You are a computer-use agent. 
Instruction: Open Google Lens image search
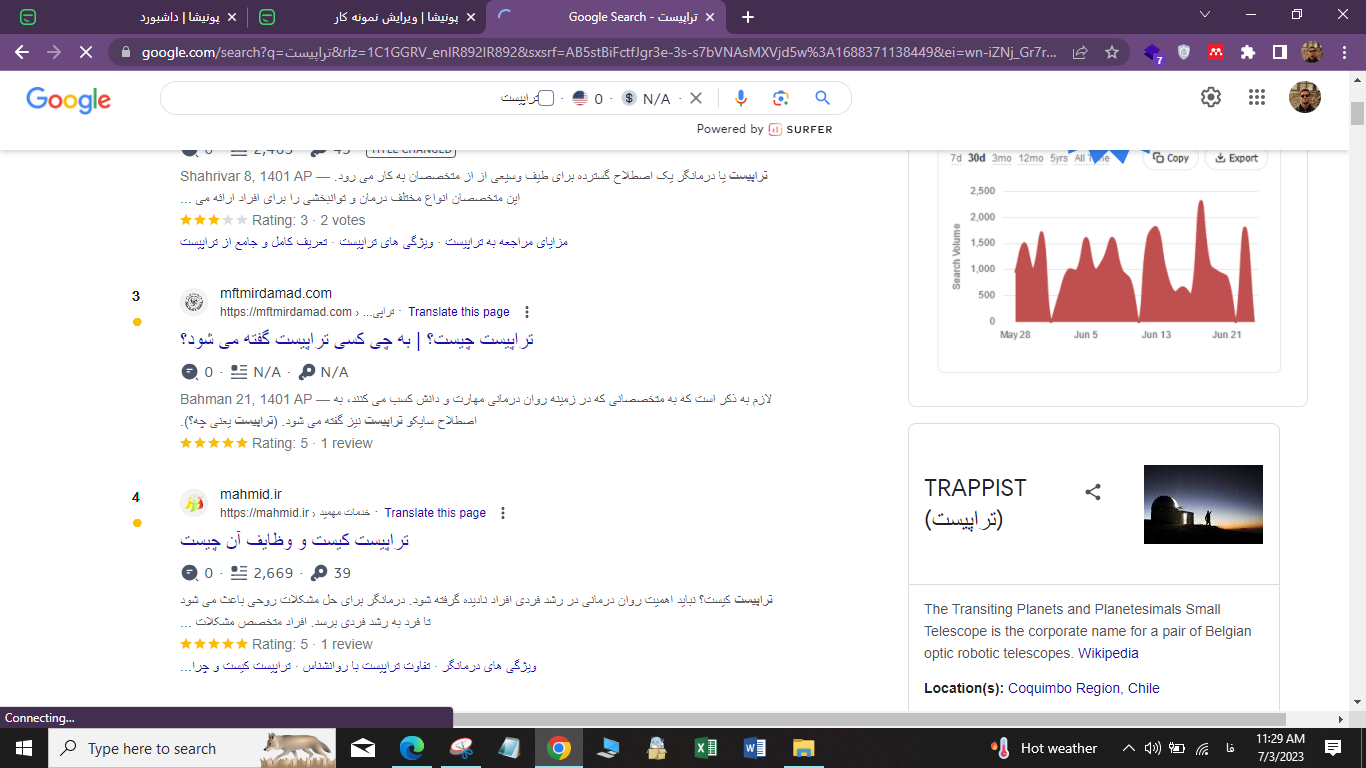[781, 98]
